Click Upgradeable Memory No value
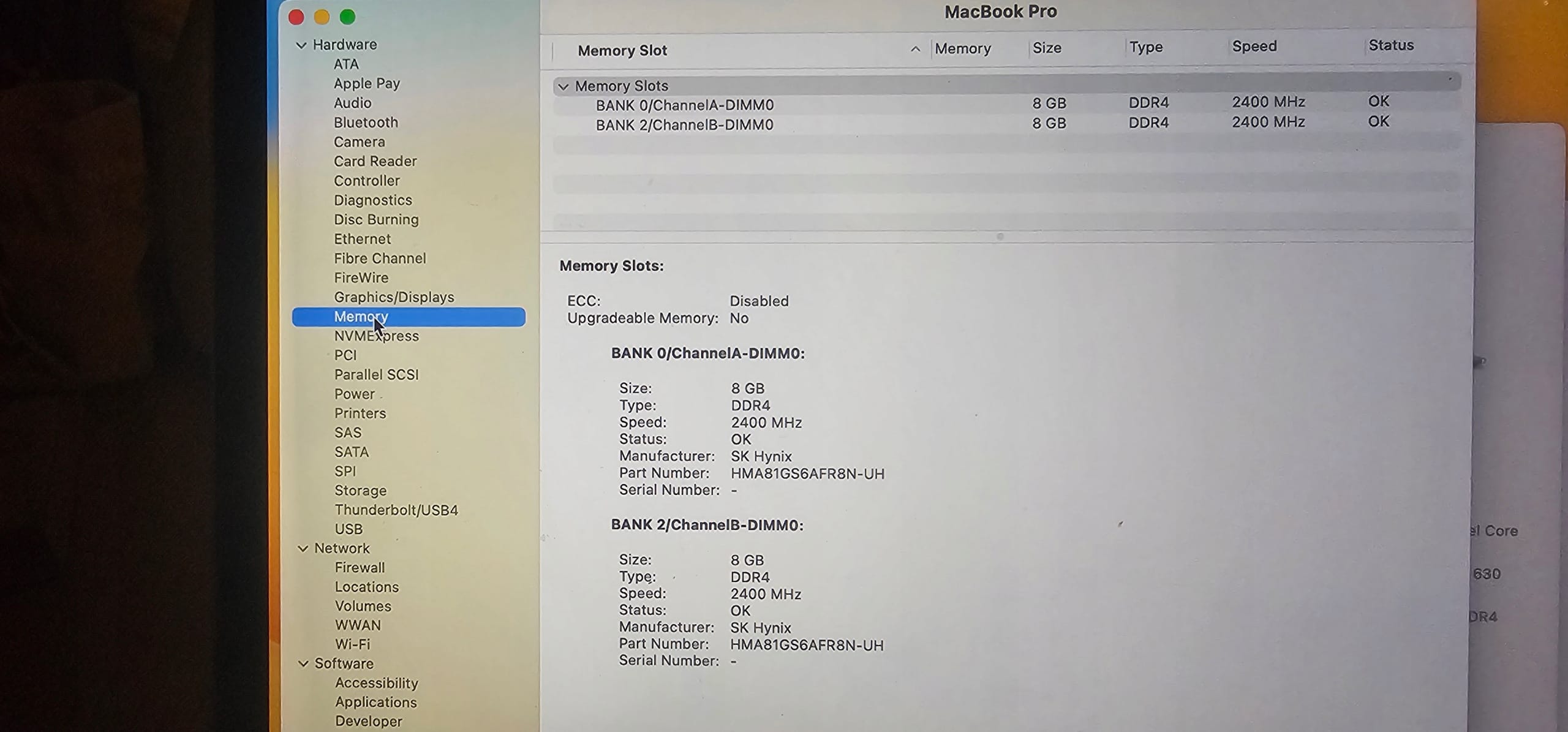This screenshot has height=732, width=1568. (x=739, y=319)
